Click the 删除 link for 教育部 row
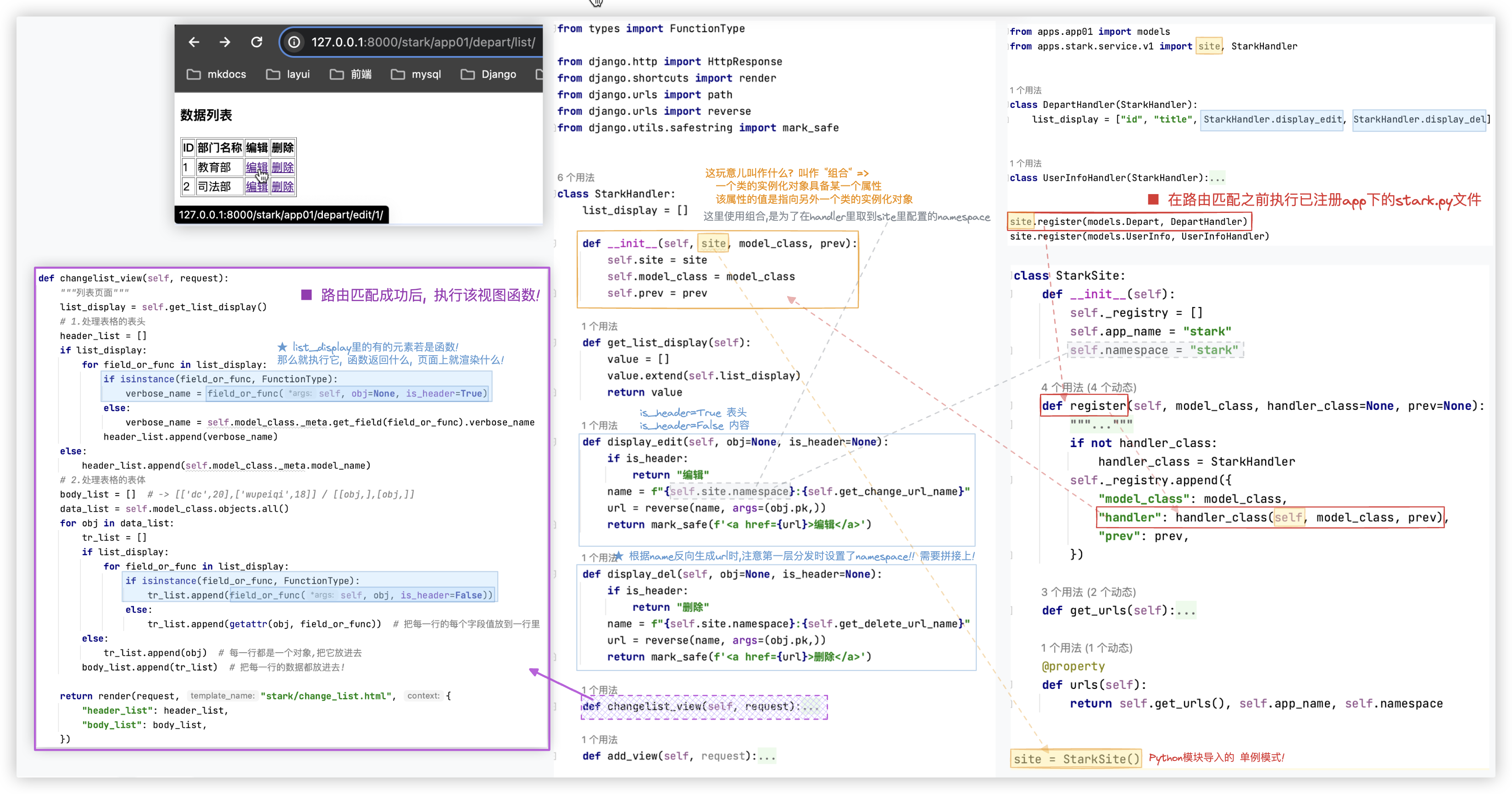The width and height of the screenshot is (1512, 794). 282,168
